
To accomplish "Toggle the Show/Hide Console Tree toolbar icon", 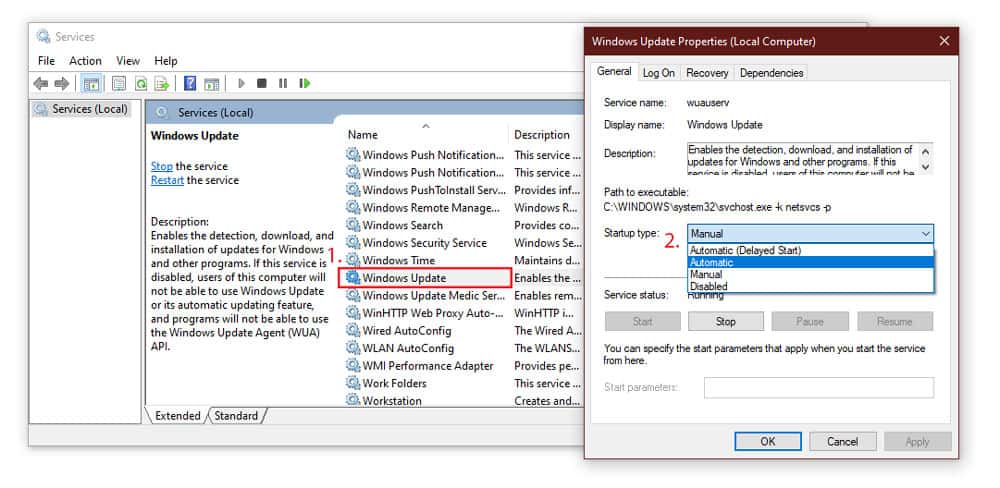I will click(x=91, y=84).
